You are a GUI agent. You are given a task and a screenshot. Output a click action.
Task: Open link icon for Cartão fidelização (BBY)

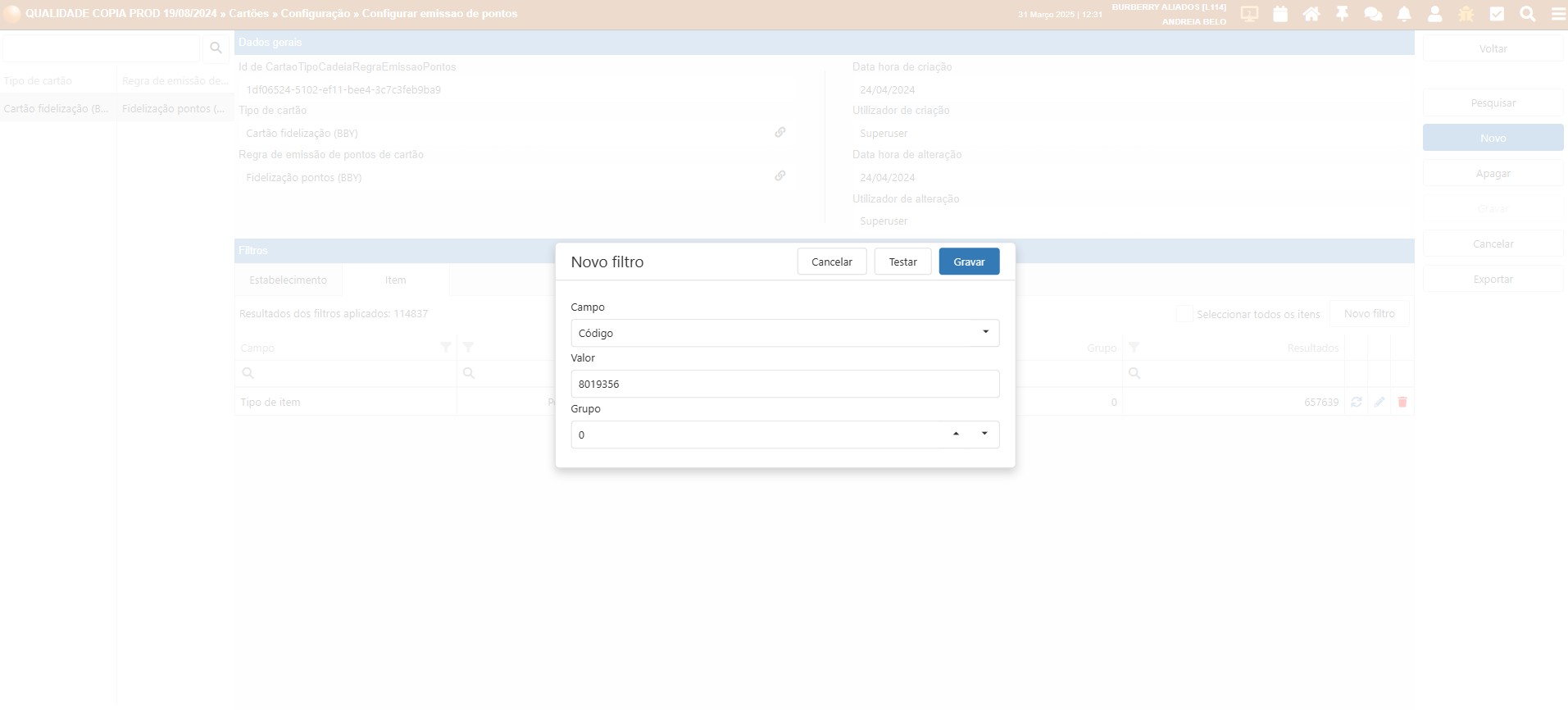[780, 132]
